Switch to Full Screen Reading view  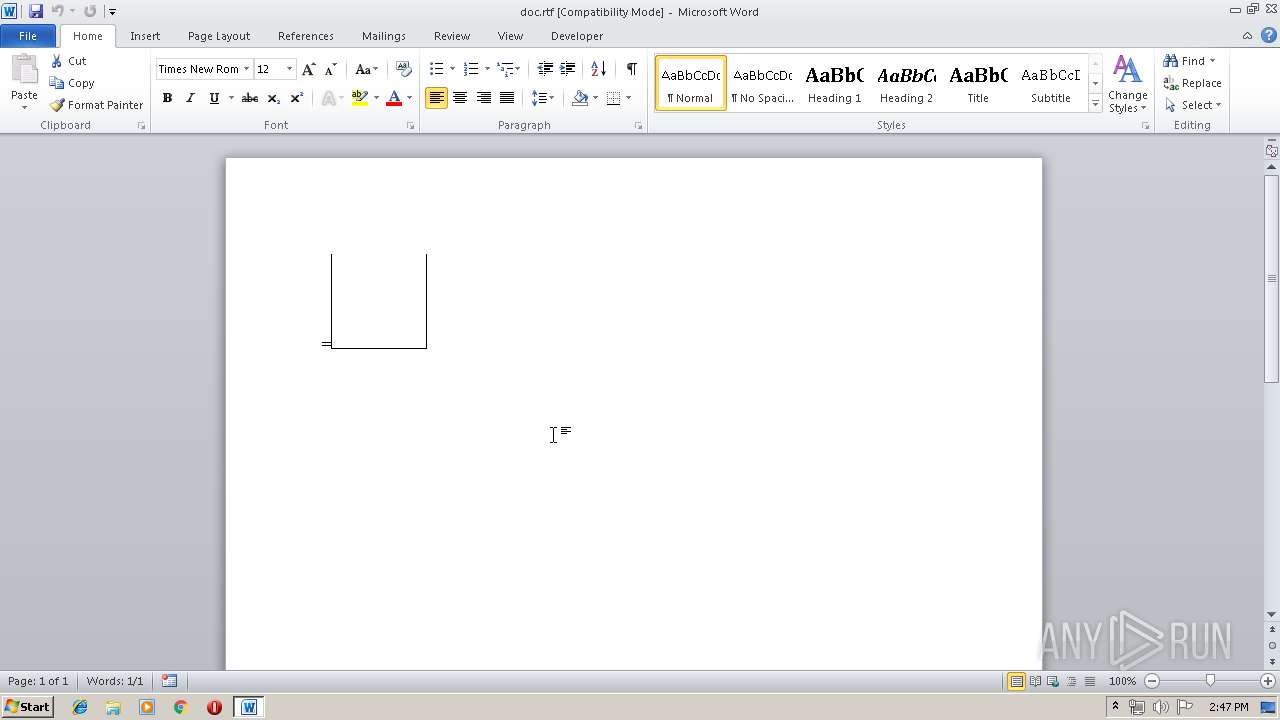click(1035, 681)
